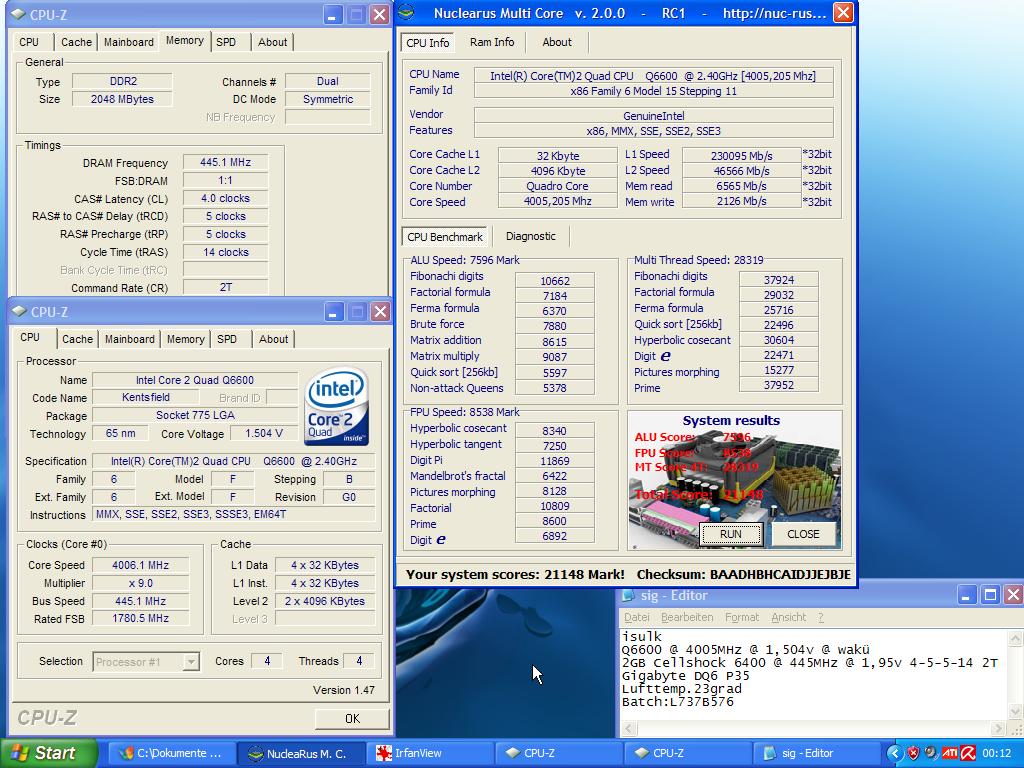The width and height of the screenshot is (1024, 768).
Task: Minimize the top CPU-Z memory window
Action: click(332, 15)
